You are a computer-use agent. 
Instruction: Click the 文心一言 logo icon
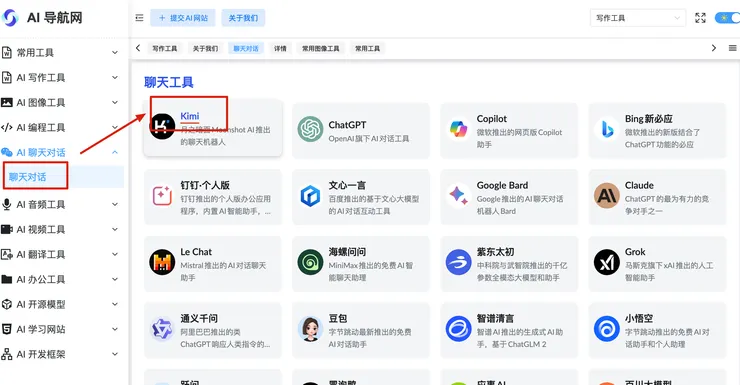click(310, 195)
